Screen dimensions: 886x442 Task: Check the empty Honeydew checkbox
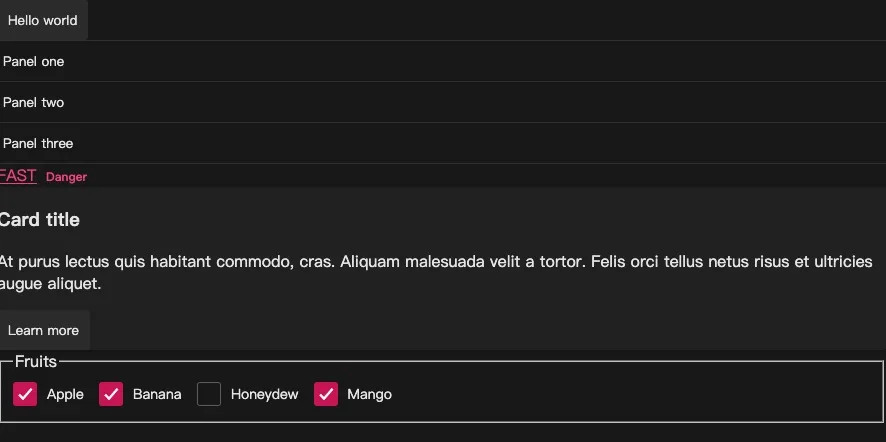(x=209, y=394)
